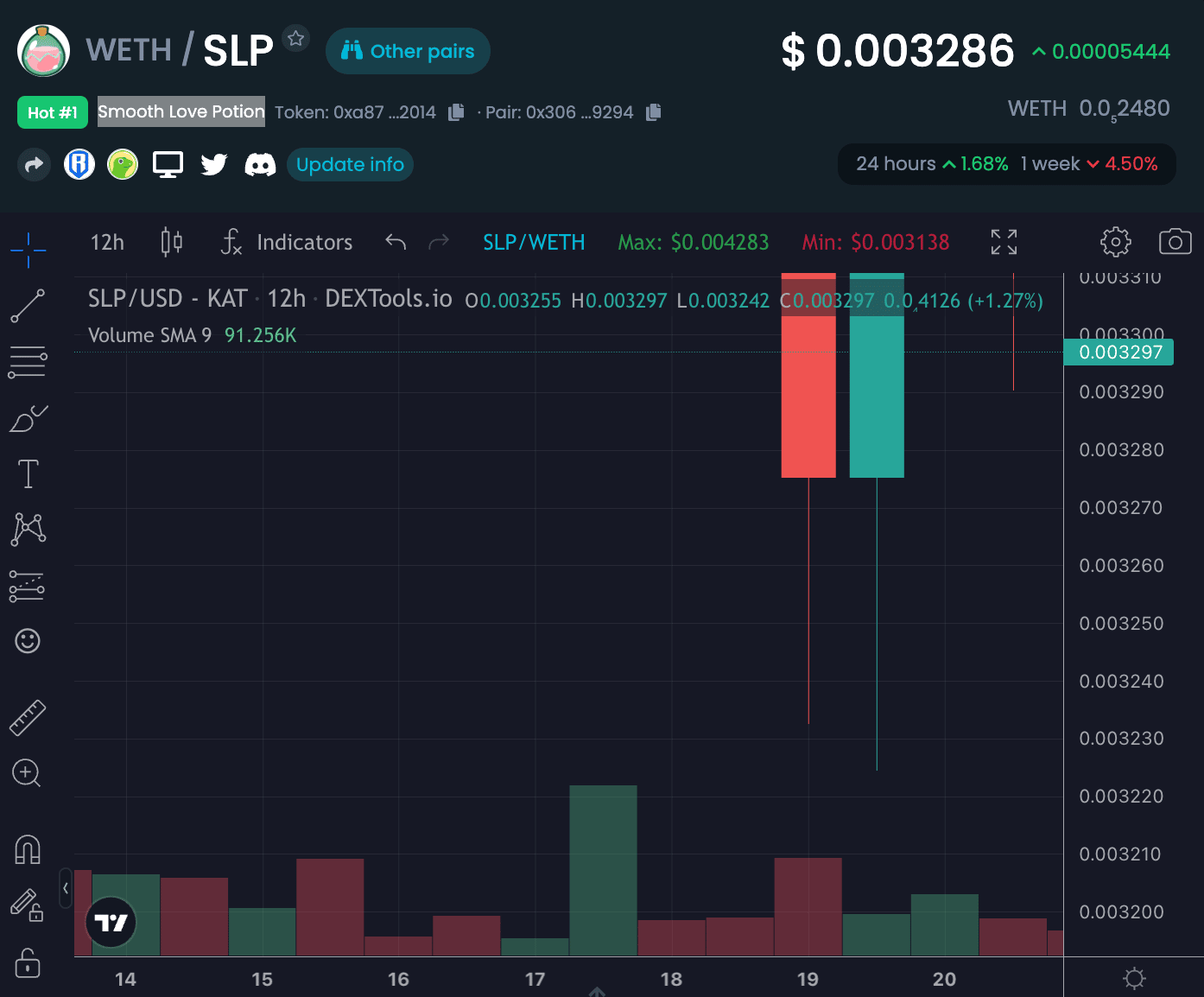Open the Twitter profile icon

[x=214, y=164]
